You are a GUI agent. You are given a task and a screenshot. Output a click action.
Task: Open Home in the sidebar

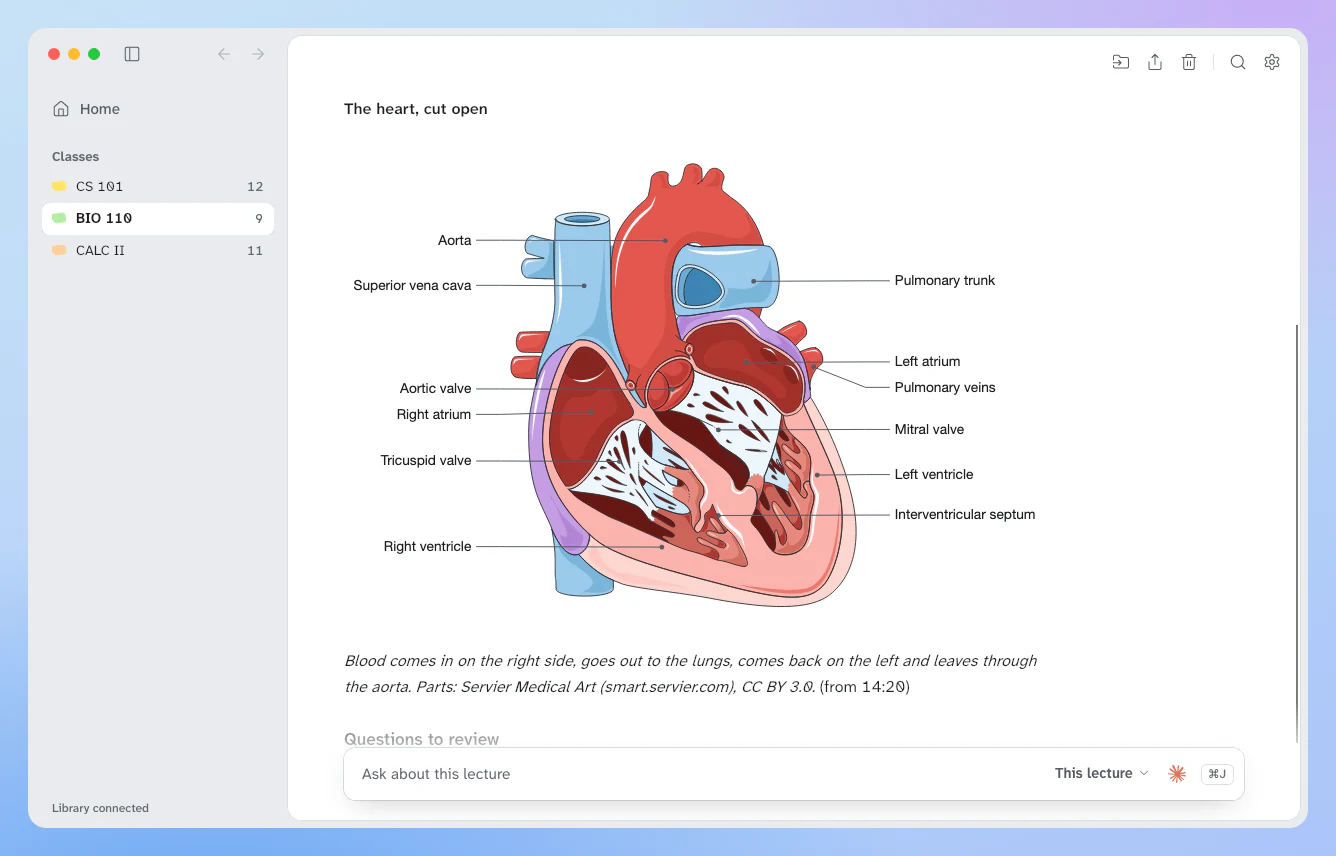[x=158, y=109]
